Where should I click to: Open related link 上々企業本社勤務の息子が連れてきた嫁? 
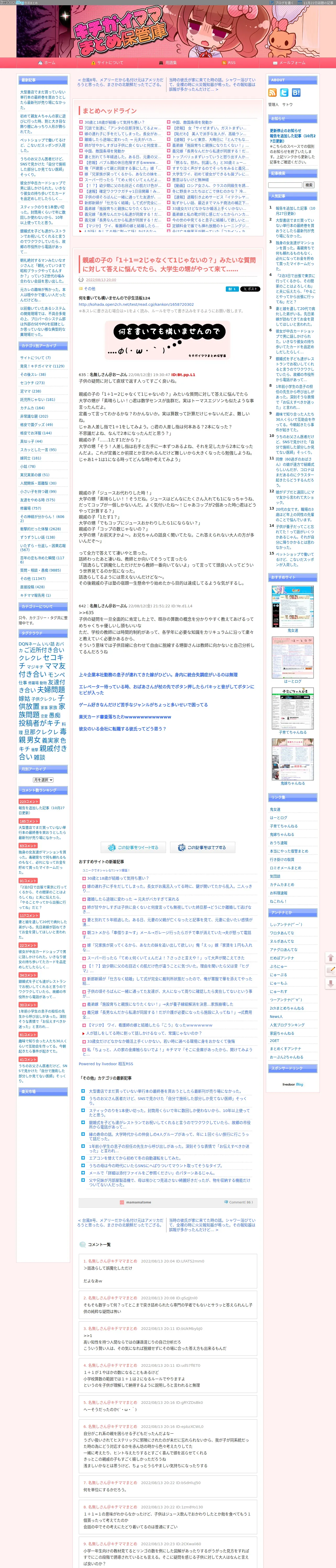click(158, 675)
